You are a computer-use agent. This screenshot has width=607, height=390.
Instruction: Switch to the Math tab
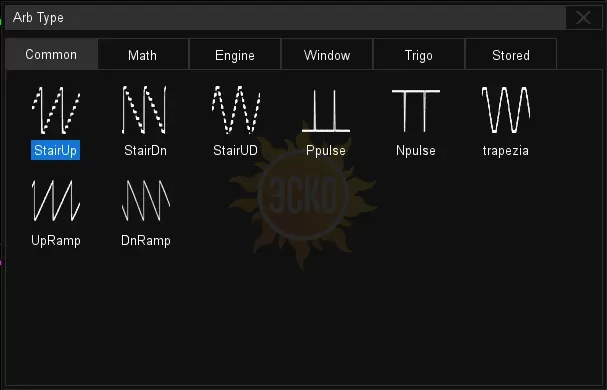(143, 55)
